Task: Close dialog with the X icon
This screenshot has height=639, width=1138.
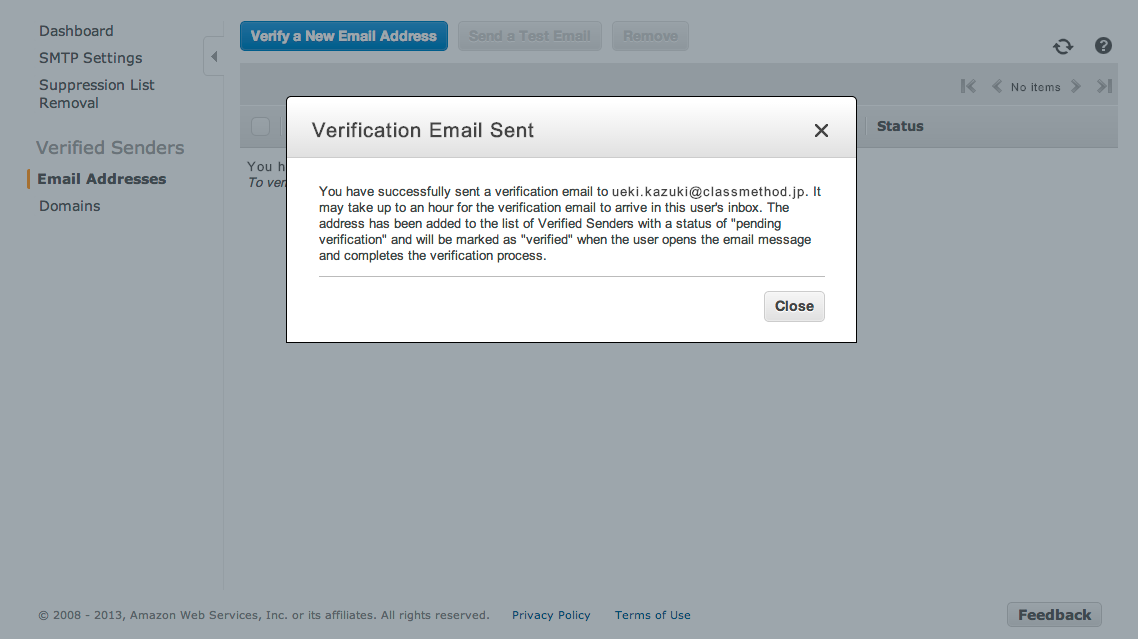Action: [x=821, y=130]
